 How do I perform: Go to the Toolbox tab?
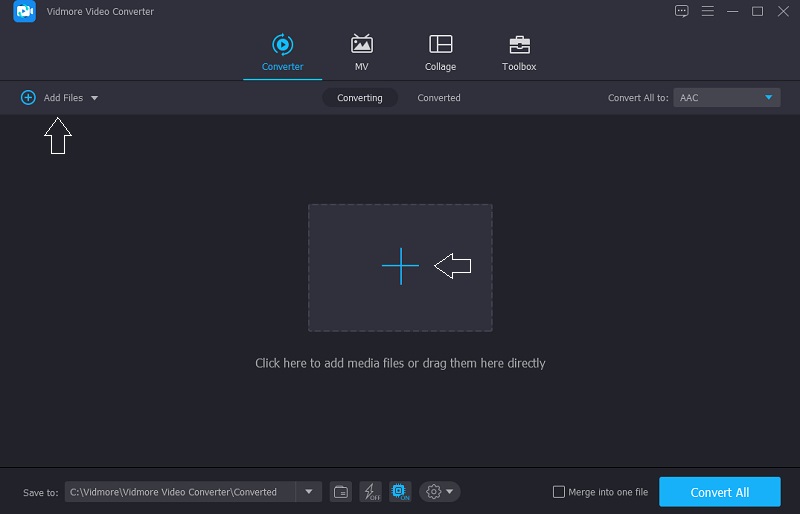pyautogui.click(x=519, y=53)
